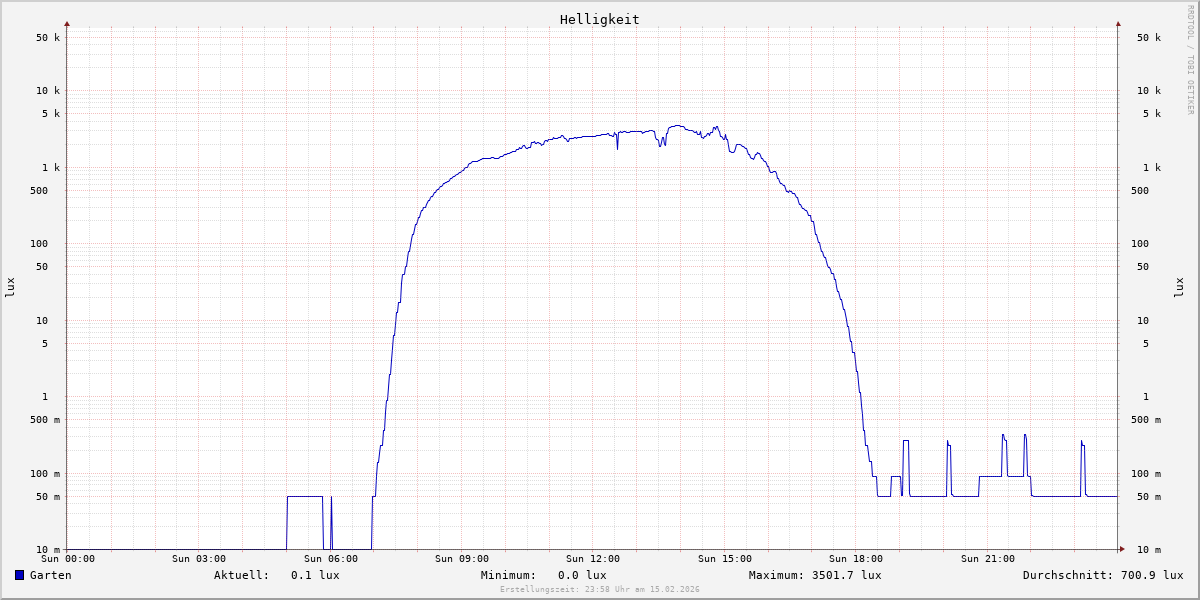The width and height of the screenshot is (1200, 600).
Task: Click the Sun 00:00 time axis label
Action: tap(67, 559)
